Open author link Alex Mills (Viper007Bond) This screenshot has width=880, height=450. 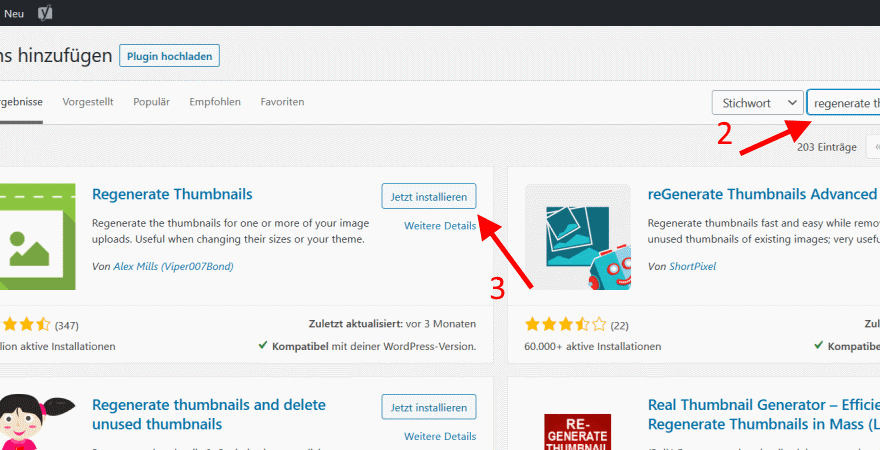173,267
